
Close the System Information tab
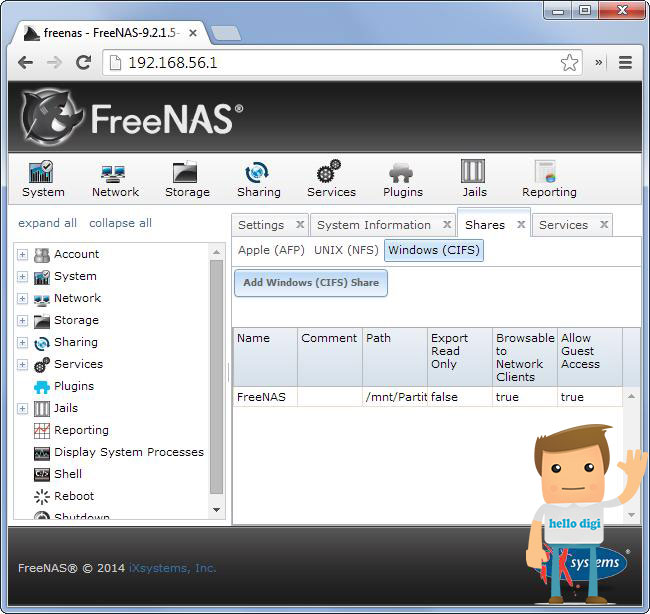click(447, 225)
